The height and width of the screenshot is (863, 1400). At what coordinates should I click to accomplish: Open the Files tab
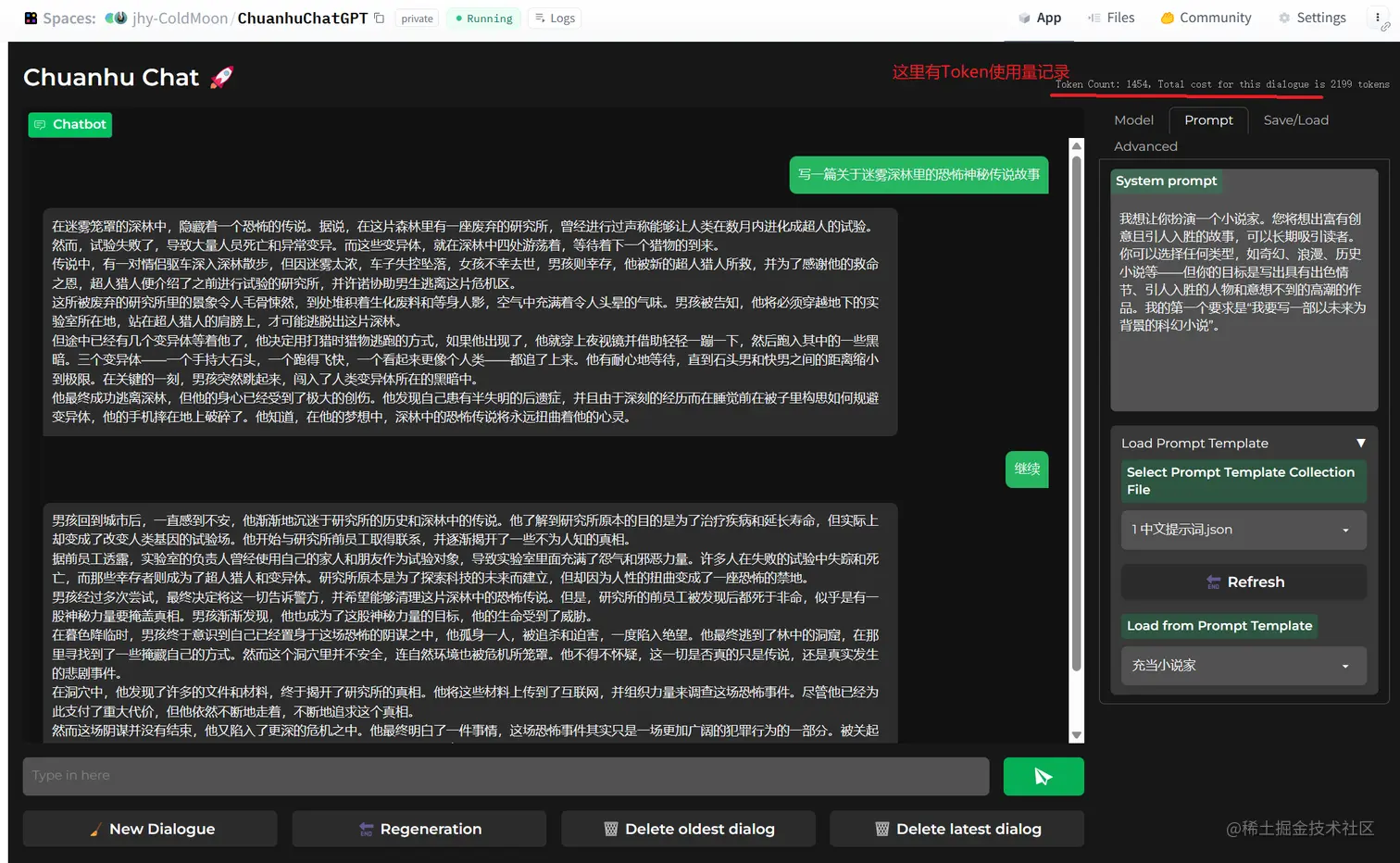pos(1111,18)
